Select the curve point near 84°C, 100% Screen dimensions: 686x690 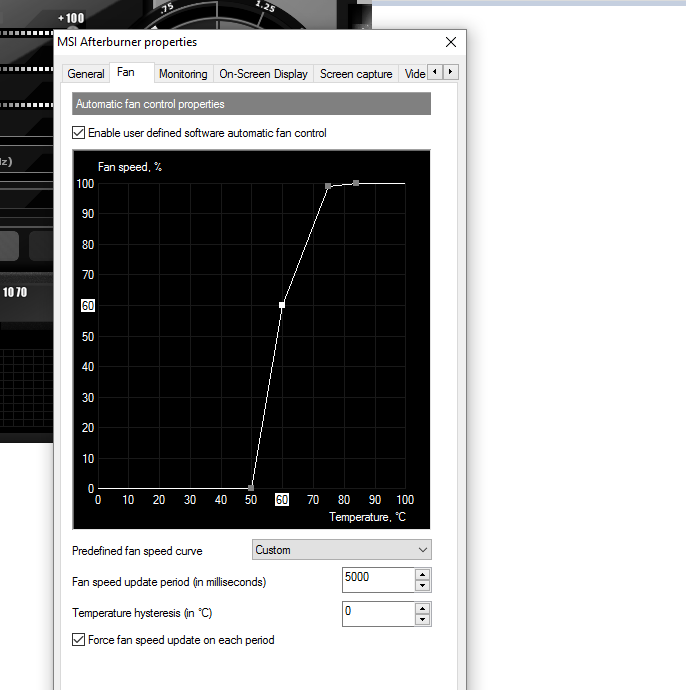pos(356,183)
